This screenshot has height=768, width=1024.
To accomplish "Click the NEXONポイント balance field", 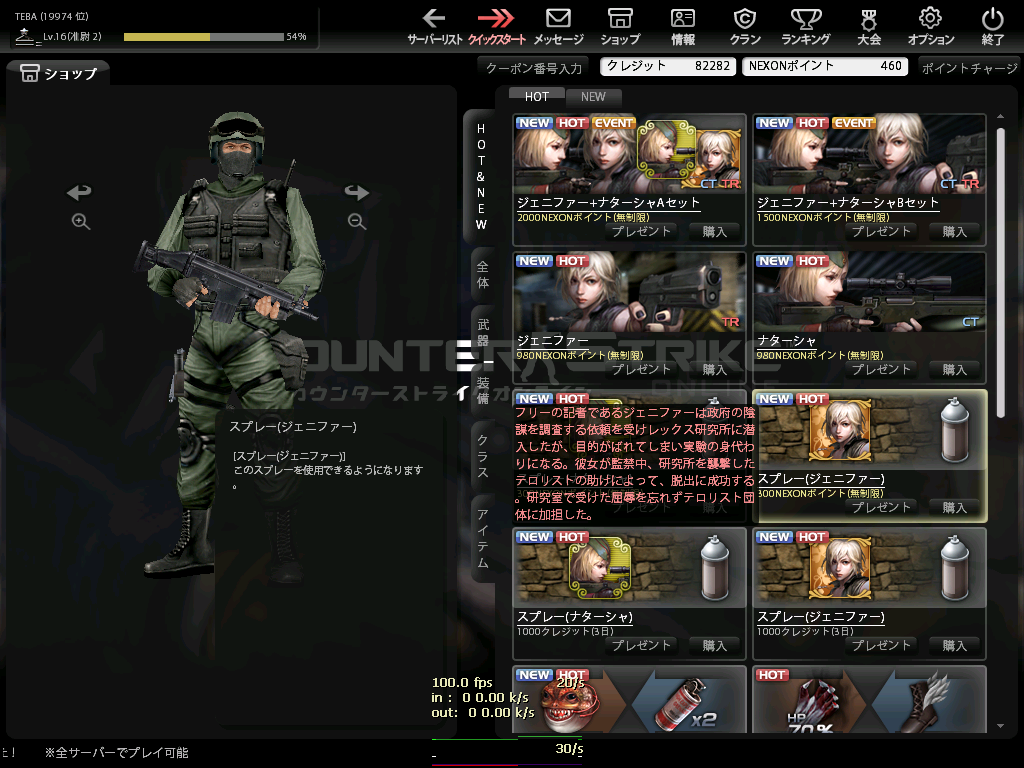I will [825, 66].
